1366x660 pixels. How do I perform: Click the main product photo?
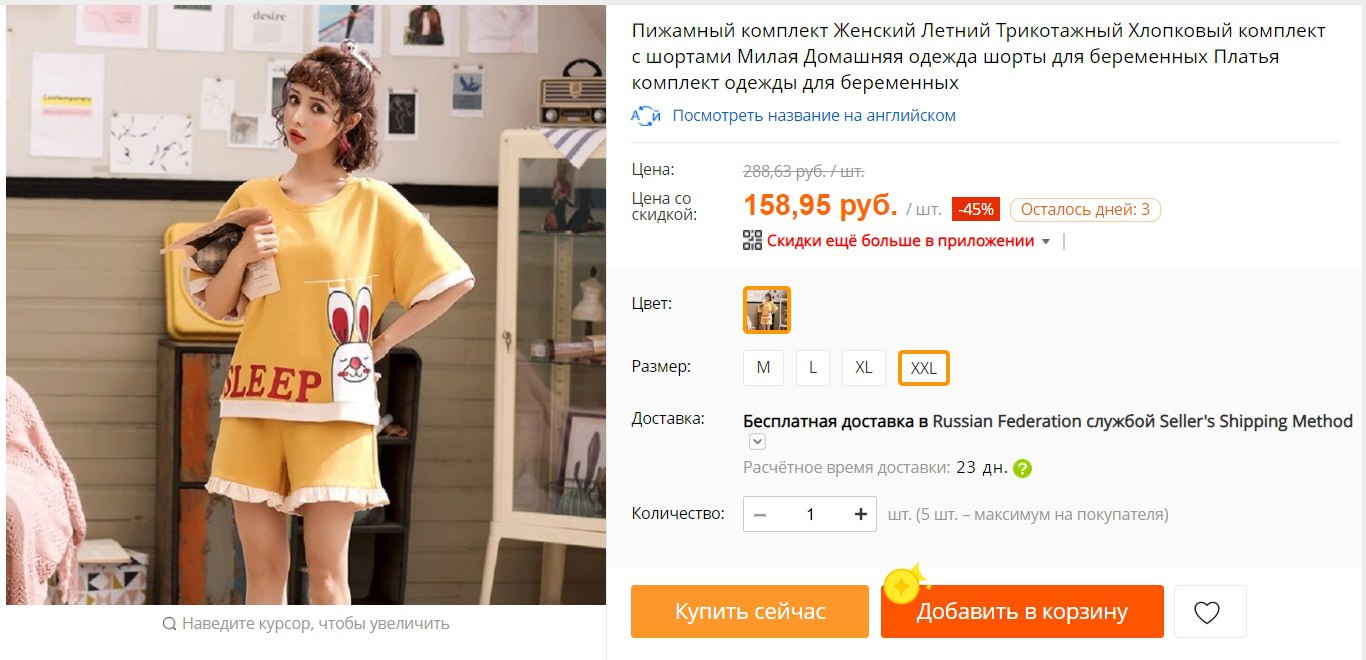pyautogui.click(x=306, y=305)
